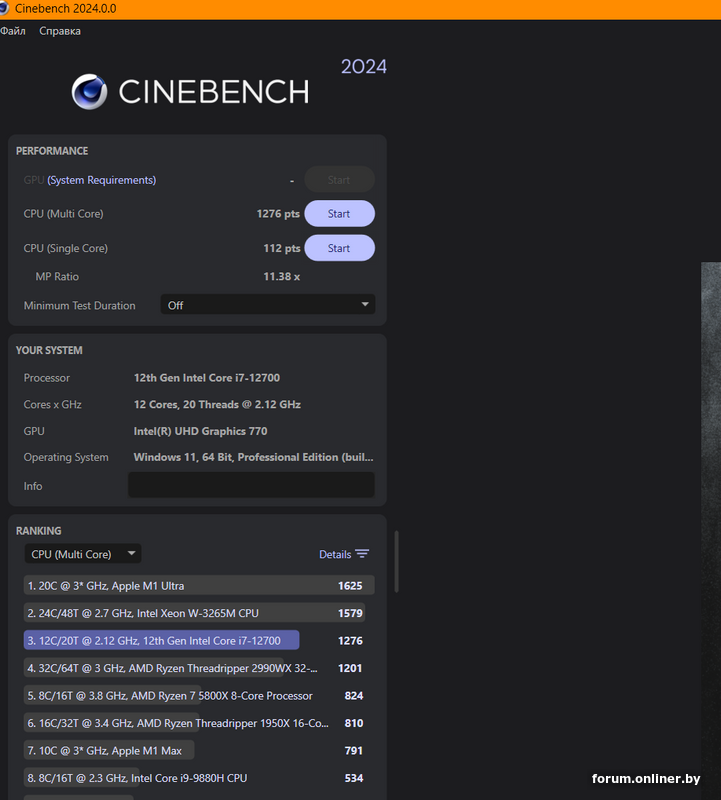
Task: Open the GPU System Requirements link
Action: pyautogui.click(x=102, y=180)
